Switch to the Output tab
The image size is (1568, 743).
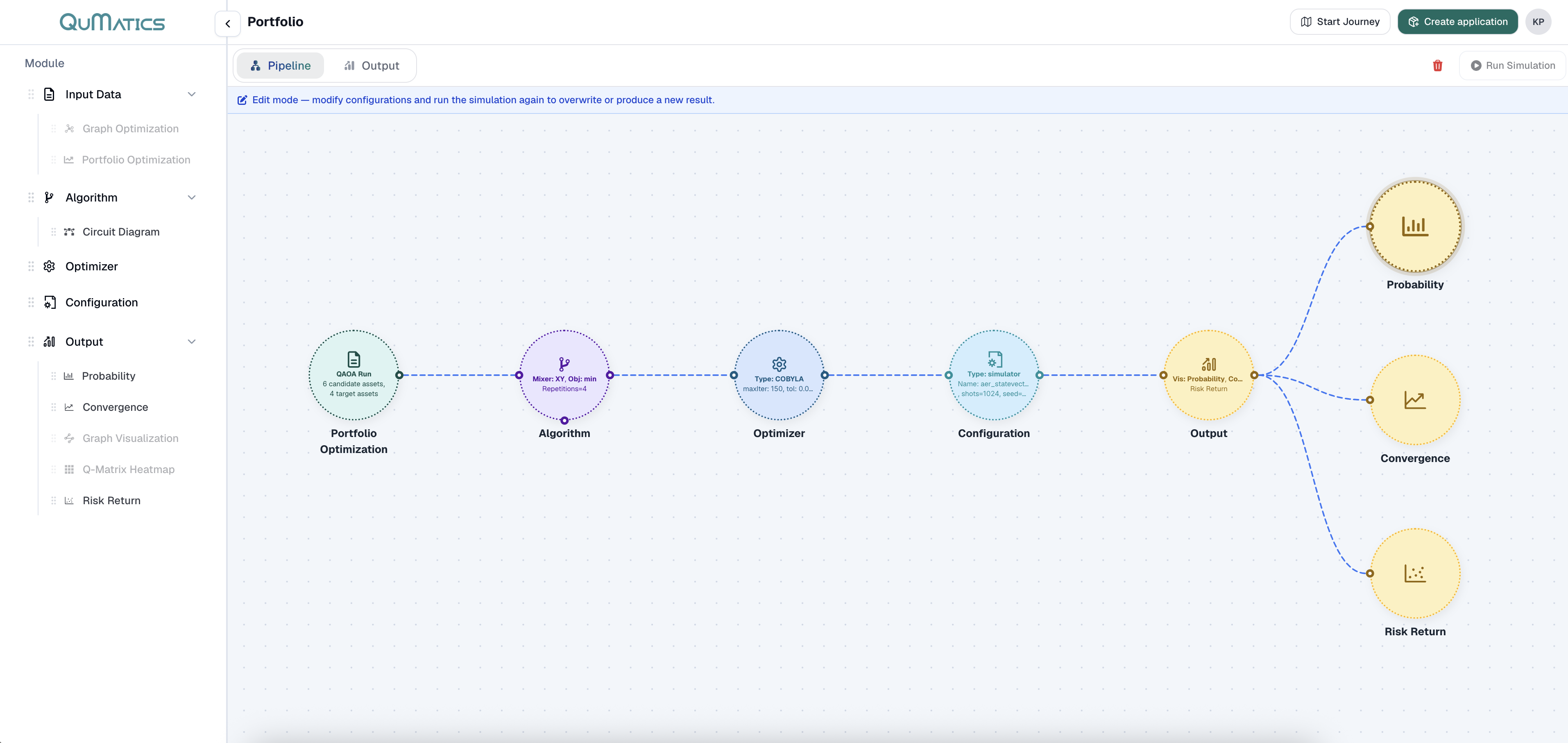pyautogui.click(x=371, y=66)
